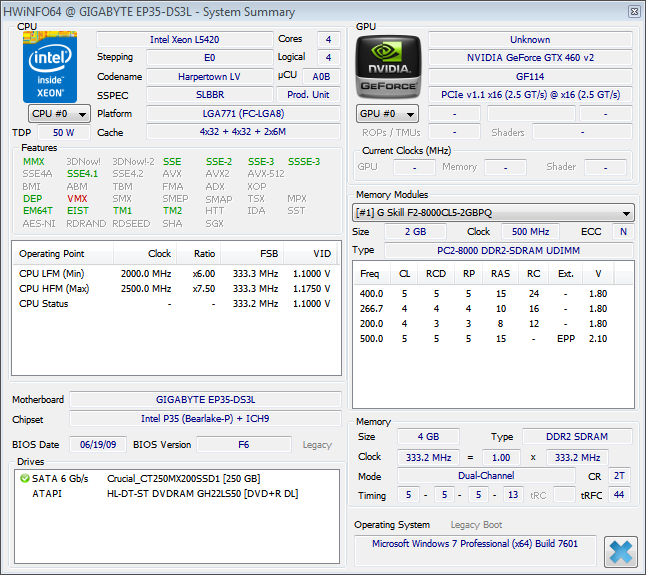Click the Freq column header in memory table

point(370,274)
